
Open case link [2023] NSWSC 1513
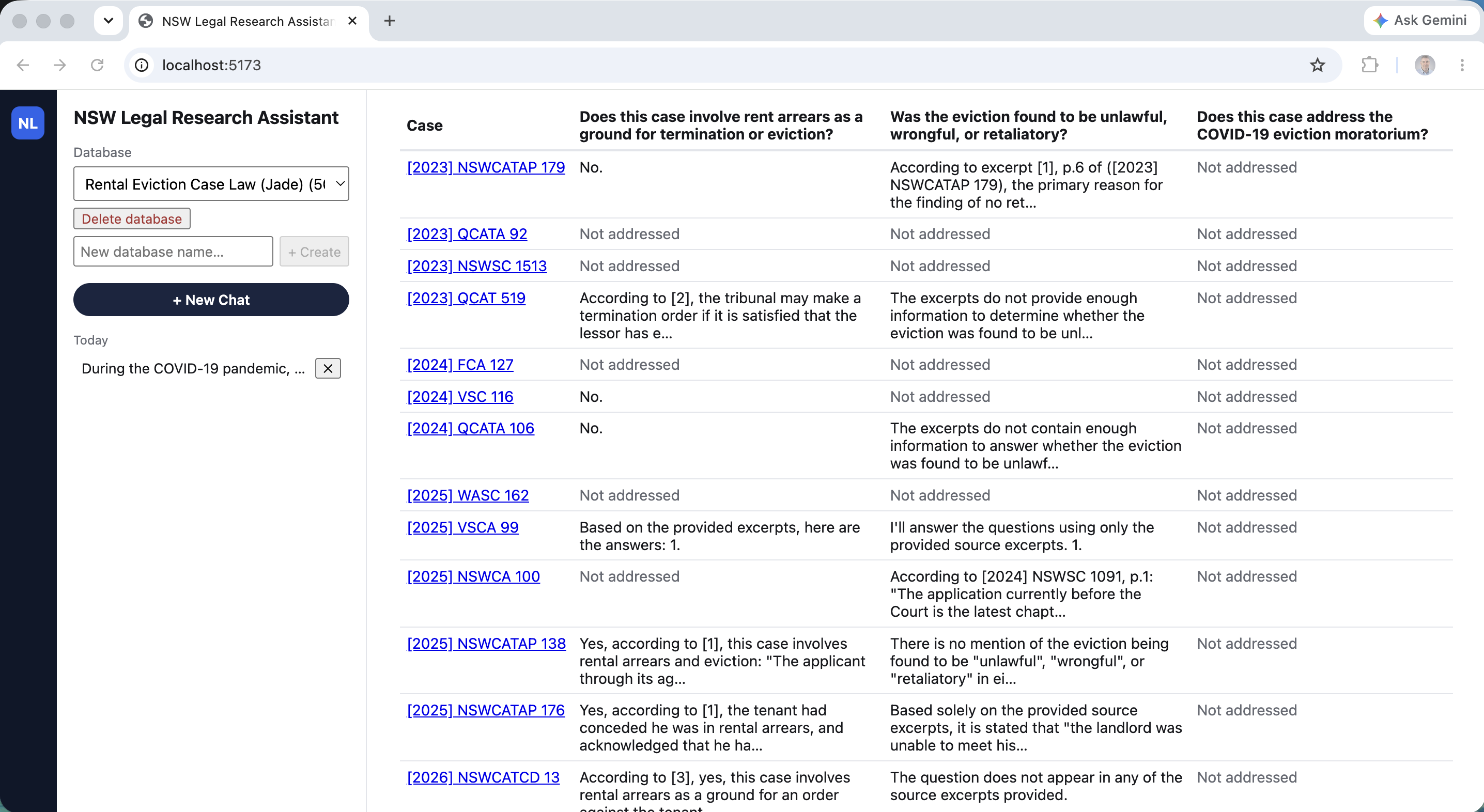[x=476, y=266]
